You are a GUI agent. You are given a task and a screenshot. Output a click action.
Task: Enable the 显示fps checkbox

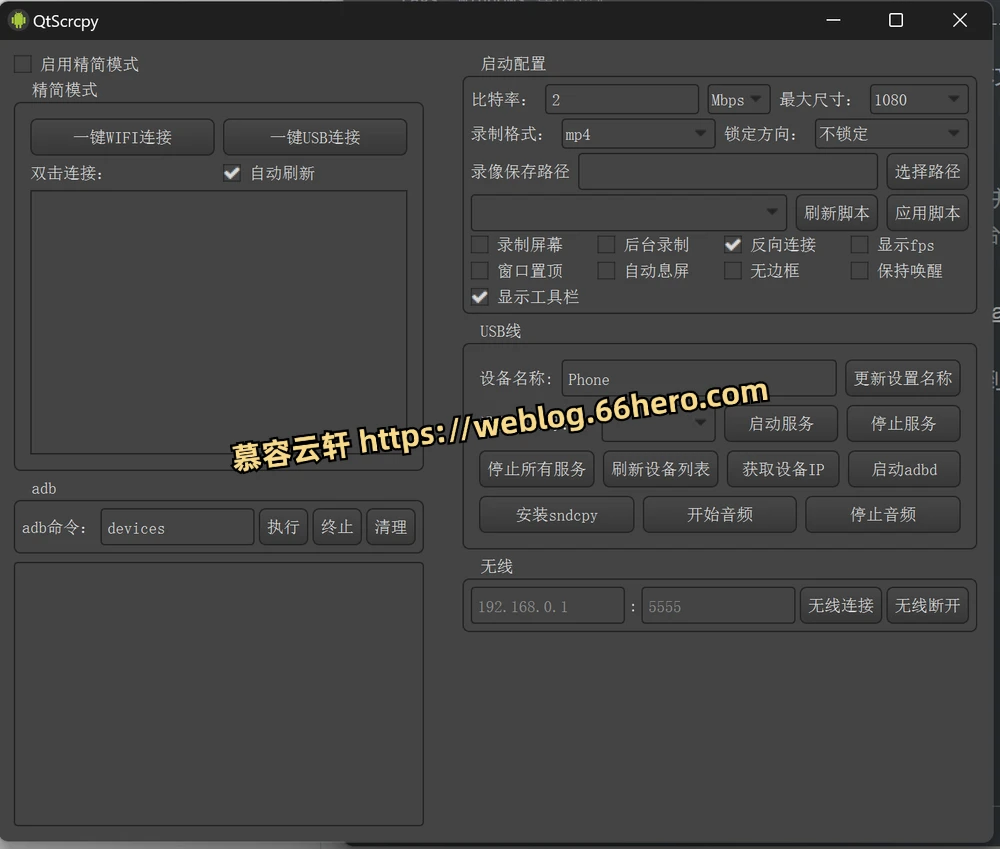[x=859, y=245]
